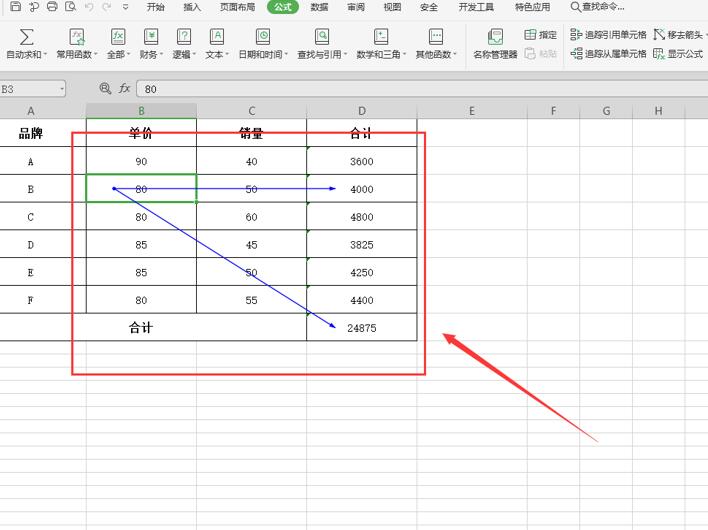
Task: Switch to 数据 tab
Action: (x=319, y=7)
